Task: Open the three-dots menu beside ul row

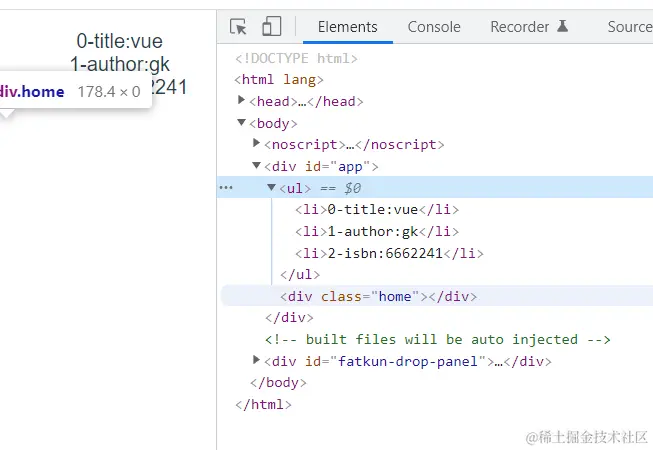Action: [x=226, y=188]
